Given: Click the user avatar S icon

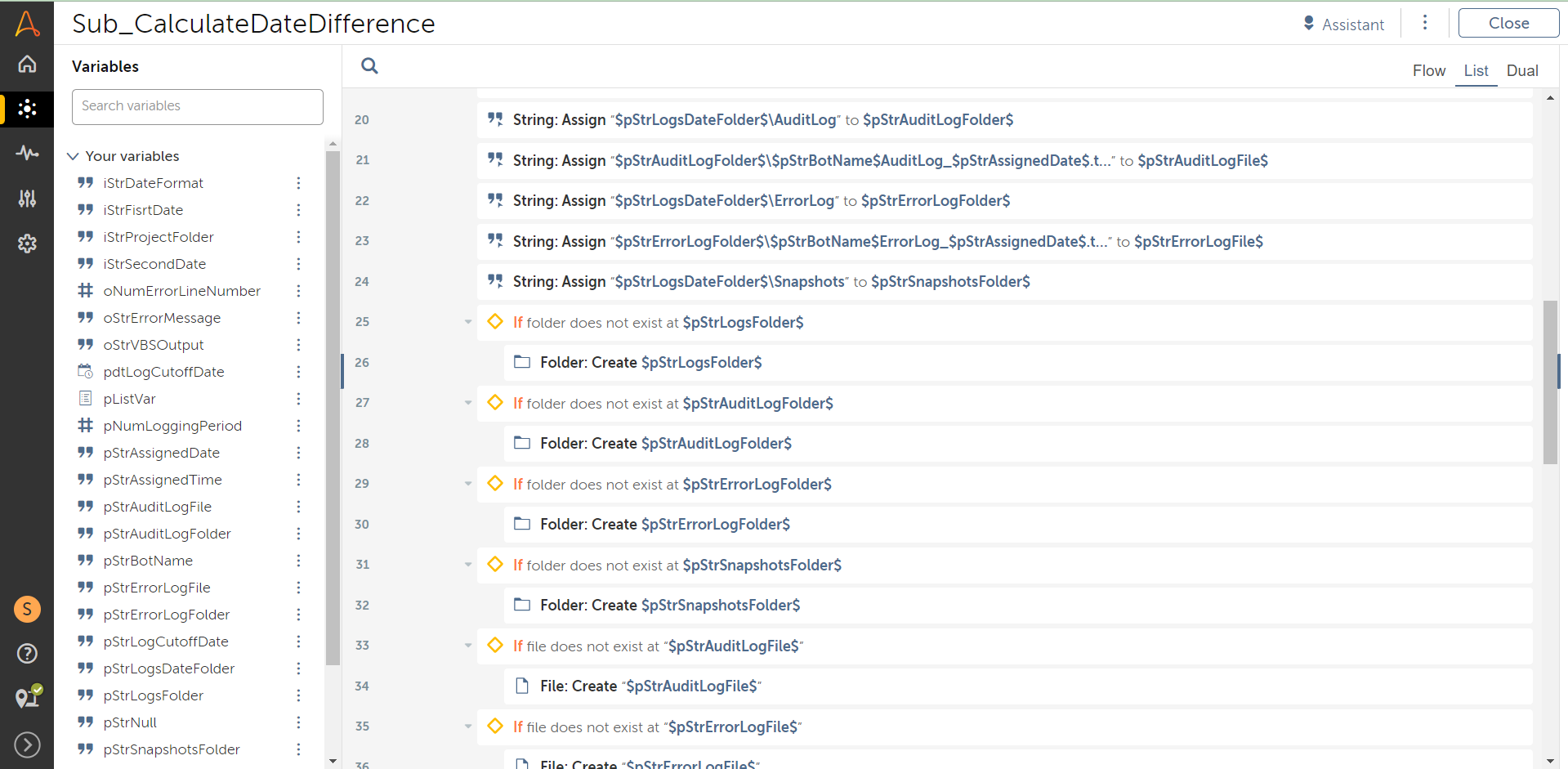Looking at the screenshot, I should [x=27, y=609].
